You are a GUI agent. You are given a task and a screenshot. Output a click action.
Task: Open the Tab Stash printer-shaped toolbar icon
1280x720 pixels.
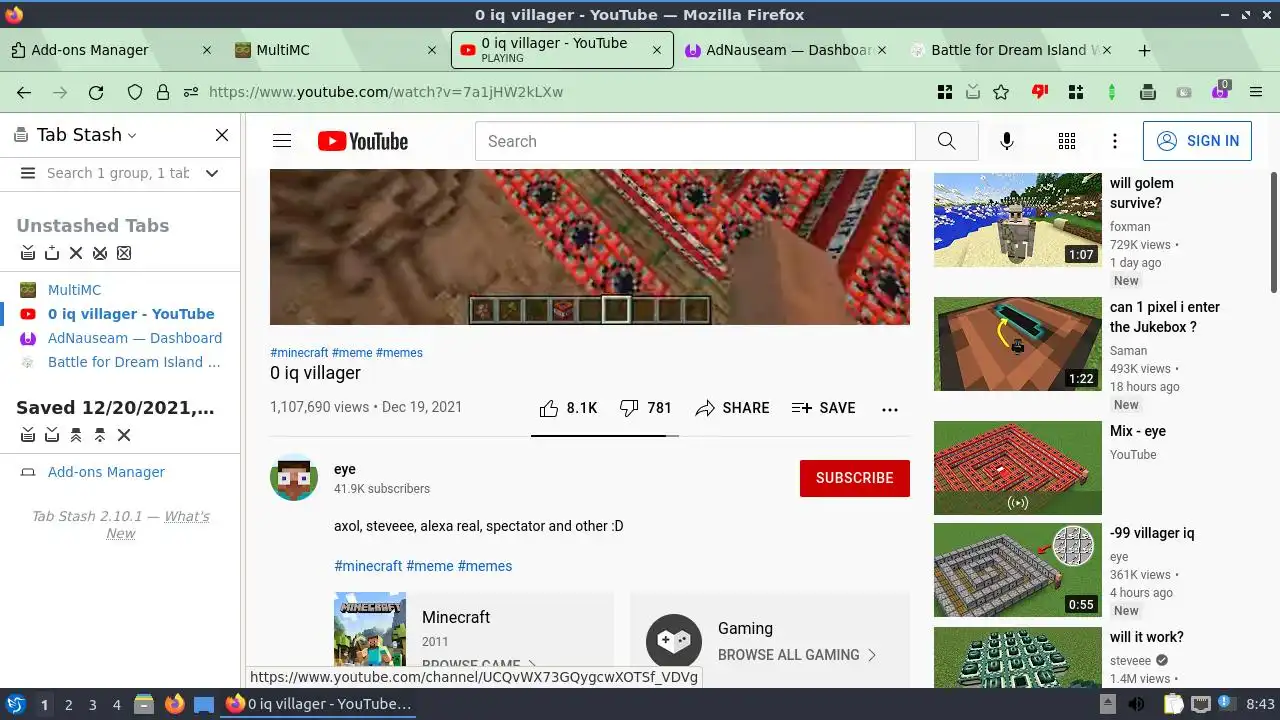click(1148, 92)
